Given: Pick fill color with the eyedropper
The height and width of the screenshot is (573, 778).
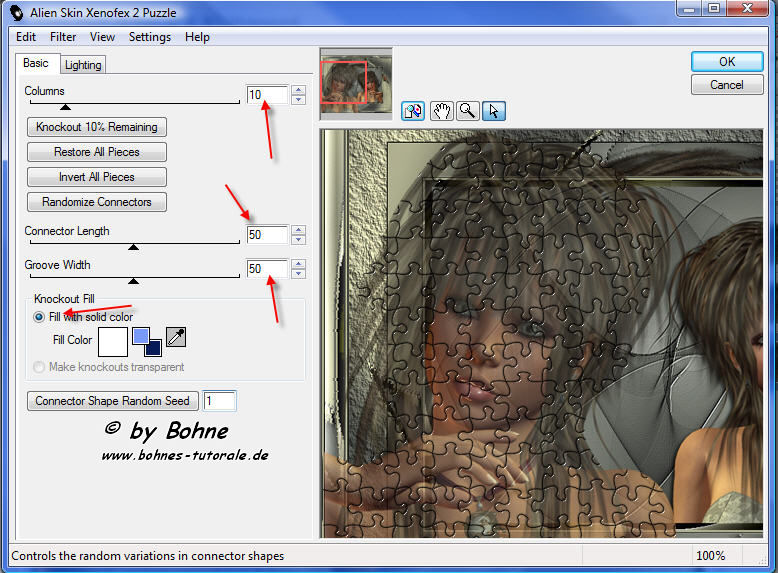Looking at the screenshot, I should click(x=176, y=337).
